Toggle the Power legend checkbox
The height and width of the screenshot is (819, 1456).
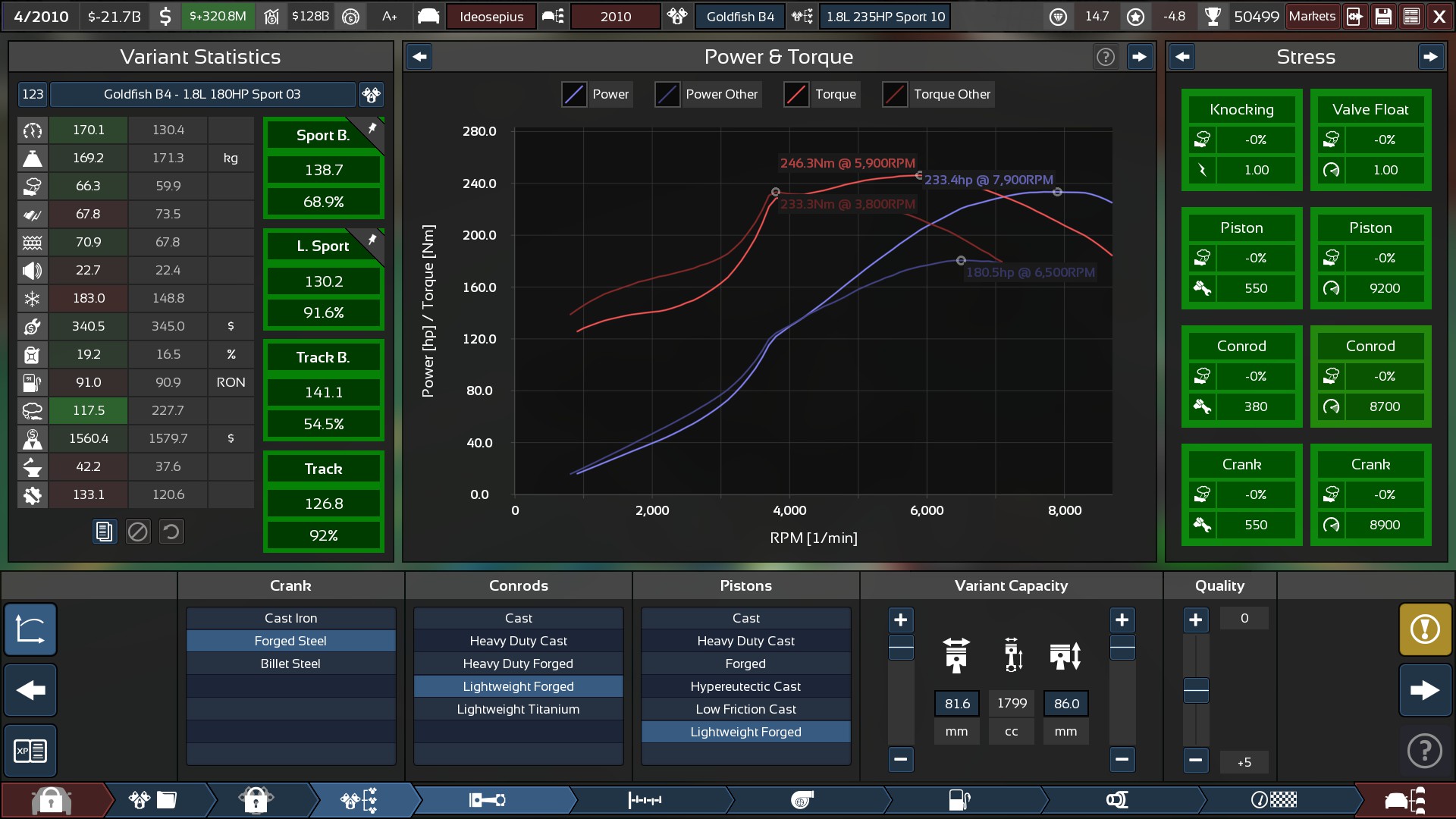(574, 95)
